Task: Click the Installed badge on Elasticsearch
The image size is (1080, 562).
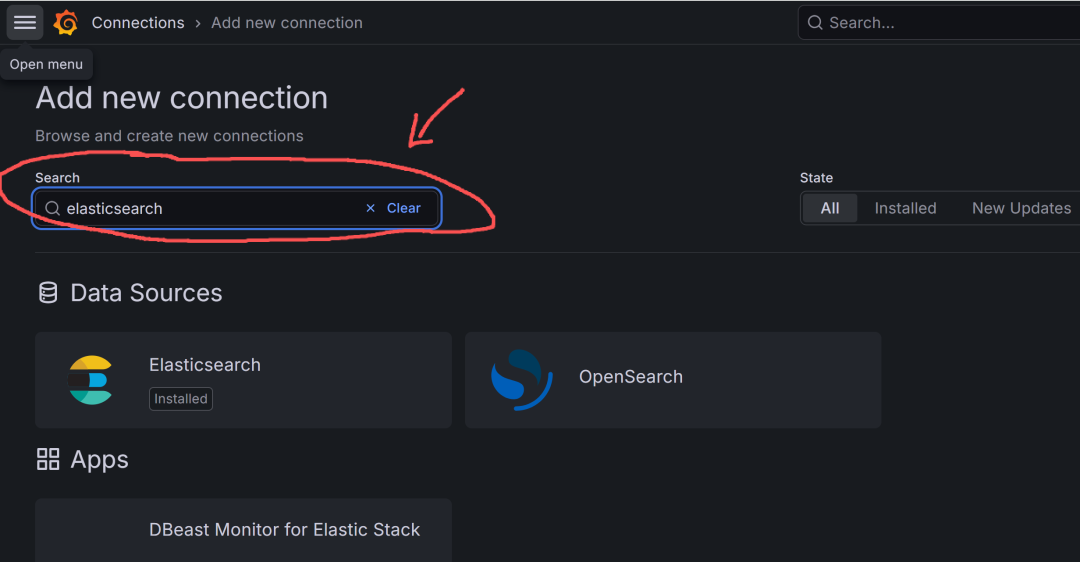Action: click(180, 399)
